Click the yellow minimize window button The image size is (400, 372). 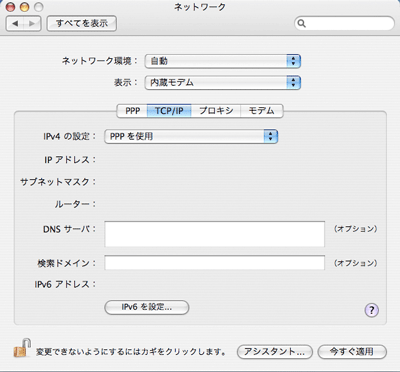[x=25, y=7]
